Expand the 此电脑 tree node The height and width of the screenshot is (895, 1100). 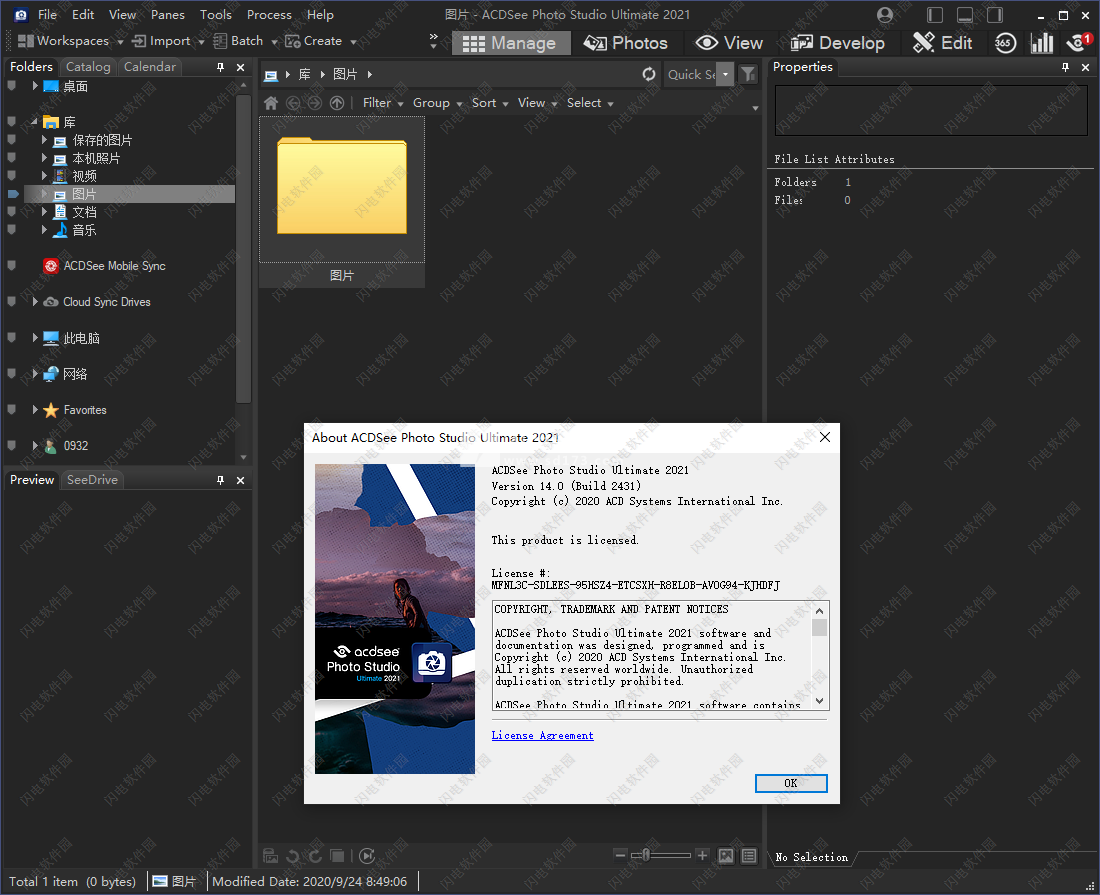pos(34,337)
